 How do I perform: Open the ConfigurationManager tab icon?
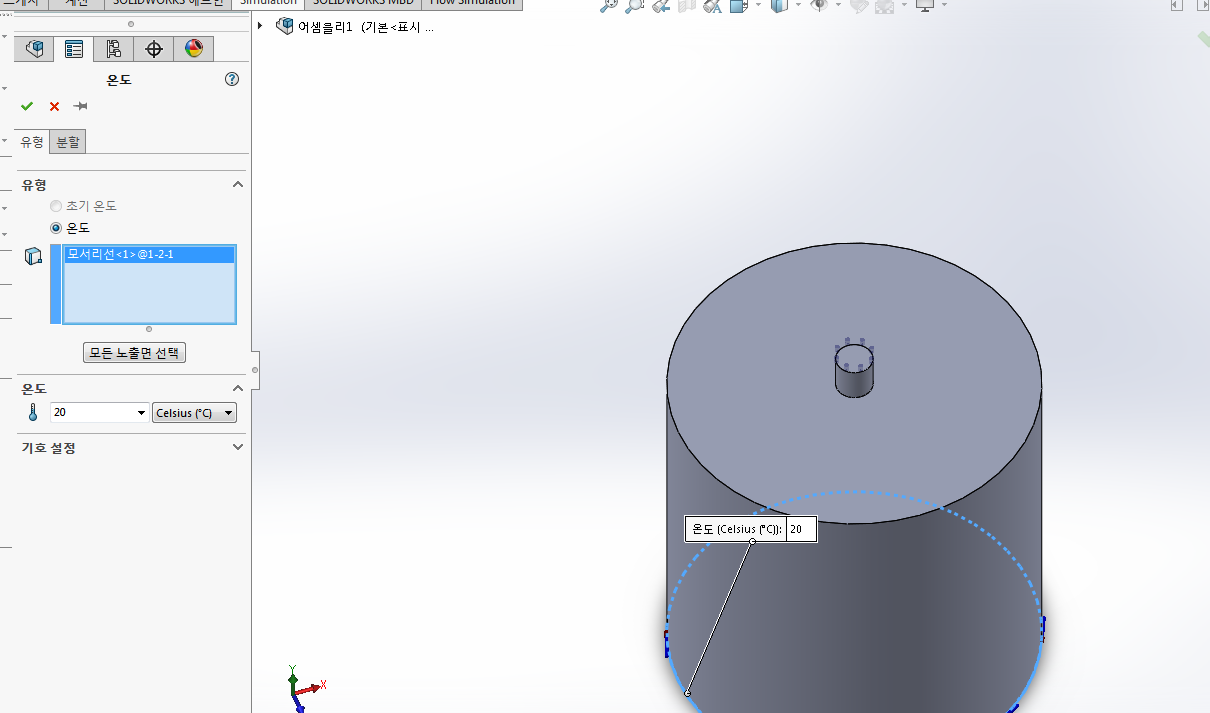[114, 49]
